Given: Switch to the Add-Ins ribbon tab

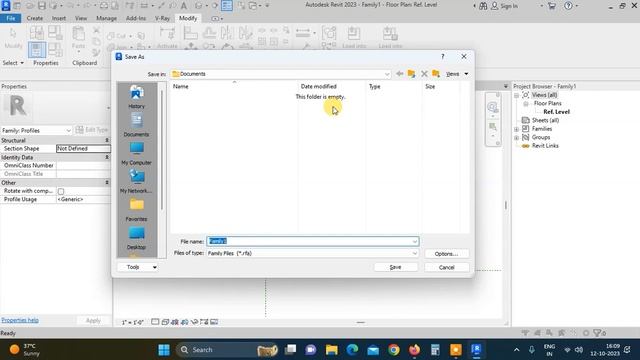Looking at the screenshot, I should coord(136,18).
